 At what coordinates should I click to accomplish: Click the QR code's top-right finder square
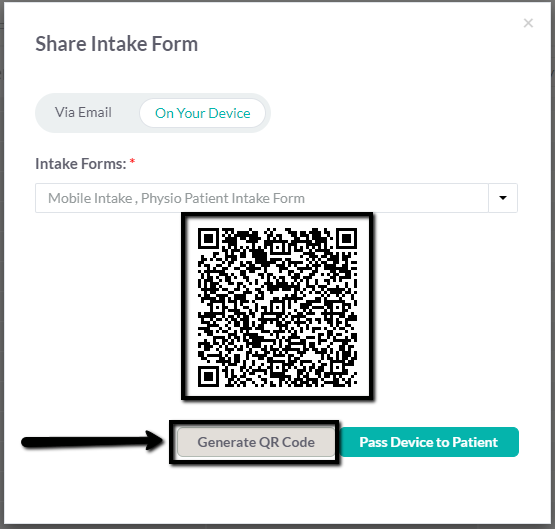pyautogui.click(x=347, y=238)
